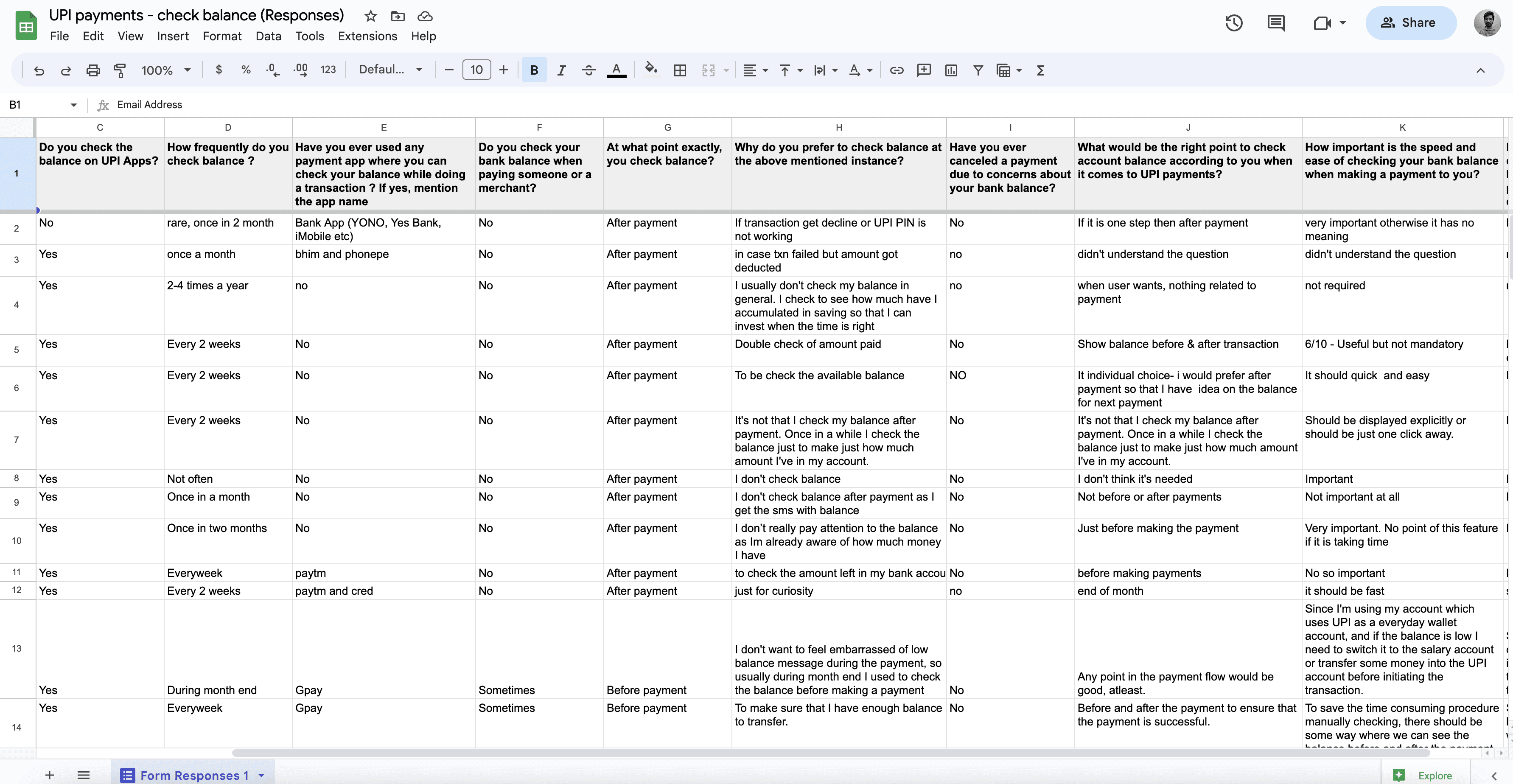Toggle strikethrough formatting
Image resolution: width=1513 pixels, height=784 pixels.
click(588, 70)
